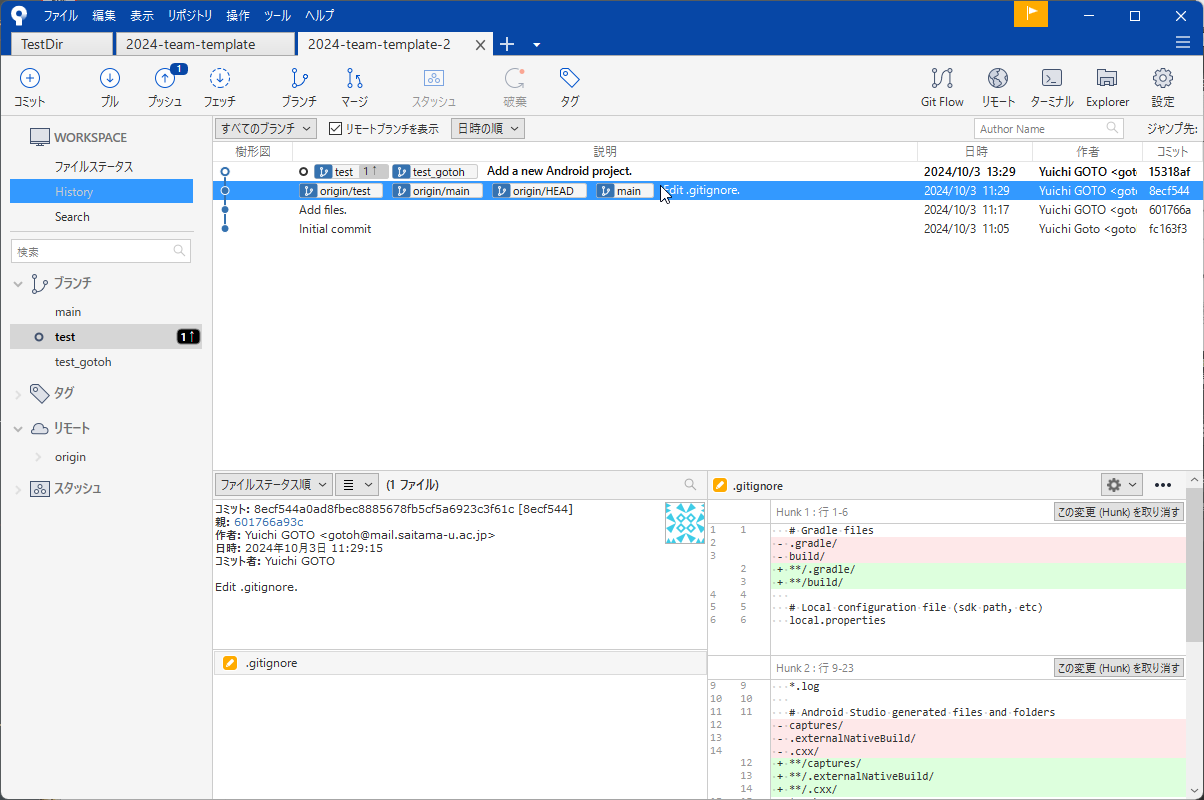This screenshot has height=800, width=1204.
Task: Discard Hunk 1 with the reverse hunk button
Action: pyautogui.click(x=1119, y=512)
